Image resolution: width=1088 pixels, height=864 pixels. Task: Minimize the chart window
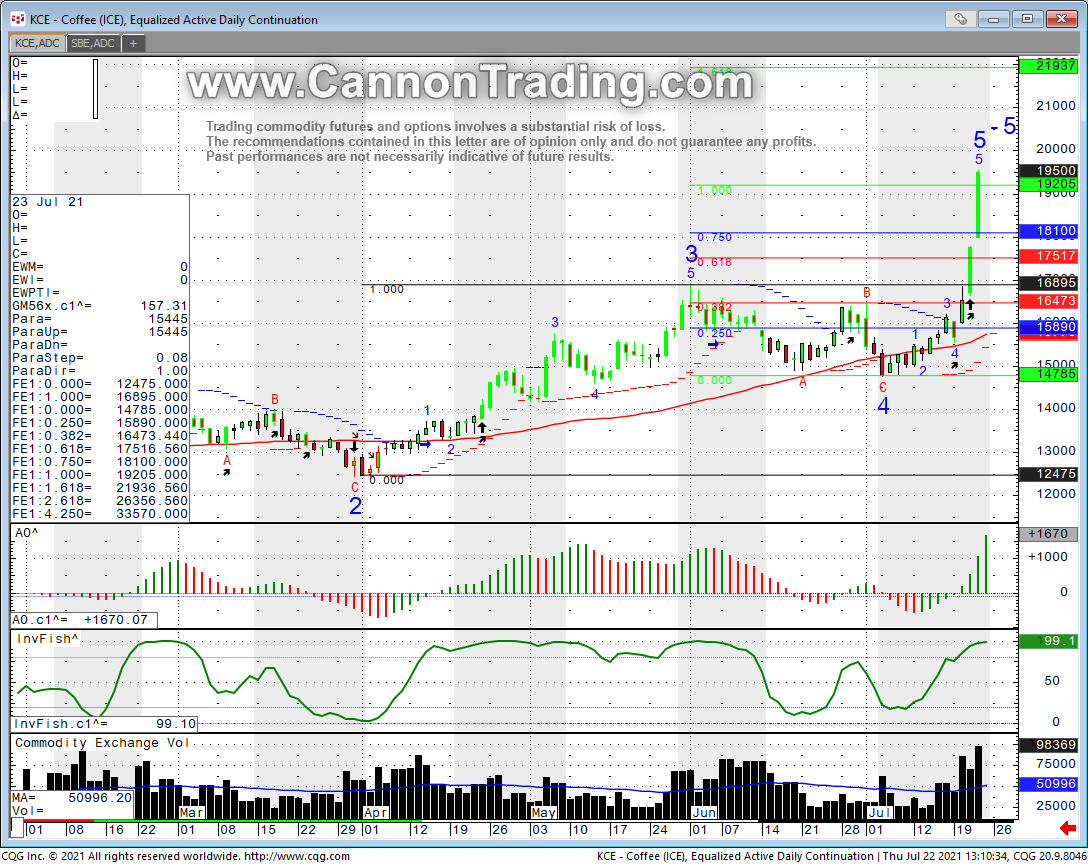996,18
